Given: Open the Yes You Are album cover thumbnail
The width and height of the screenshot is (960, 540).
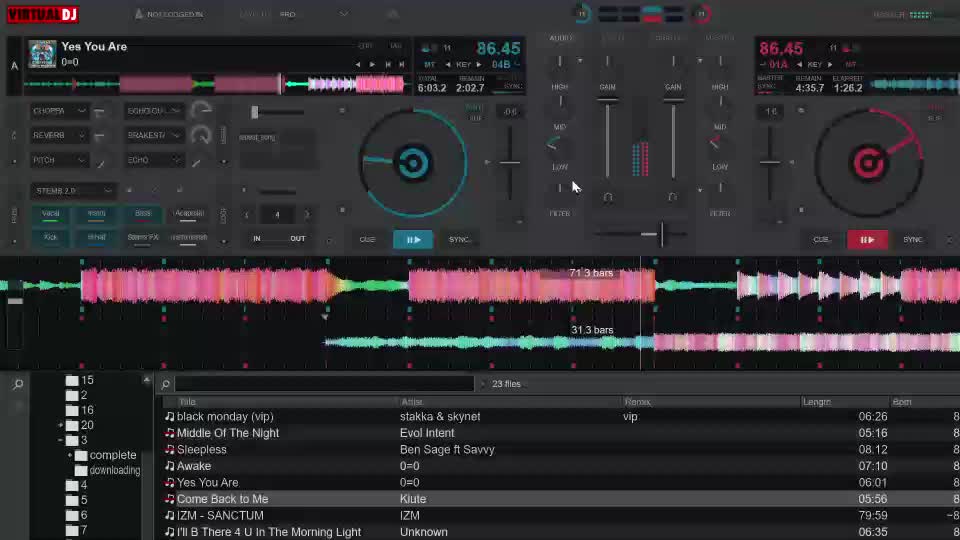Looking at the screenshot, I should tap(42, 54).
